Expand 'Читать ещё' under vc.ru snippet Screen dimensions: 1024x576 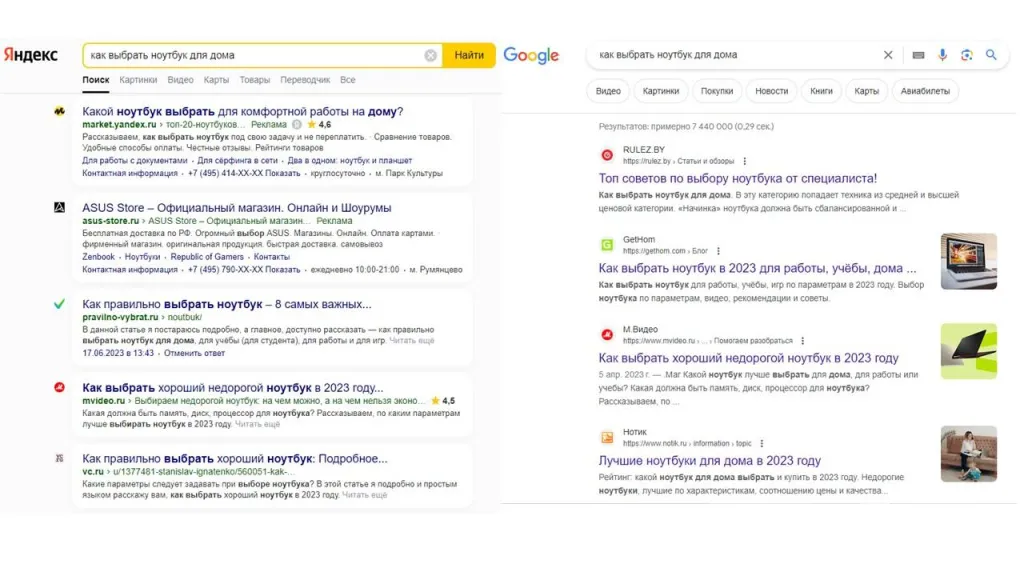[x=364, y=495]
